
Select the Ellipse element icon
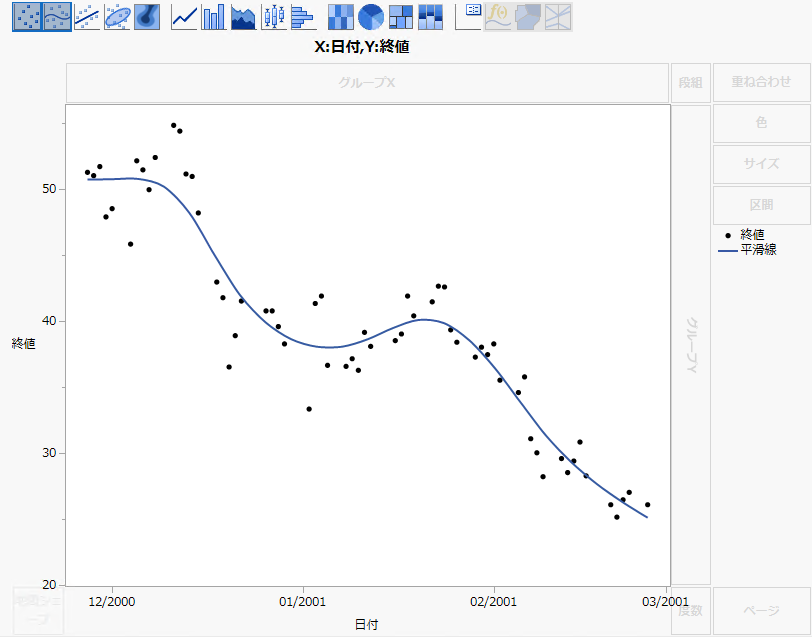(117, 17)
